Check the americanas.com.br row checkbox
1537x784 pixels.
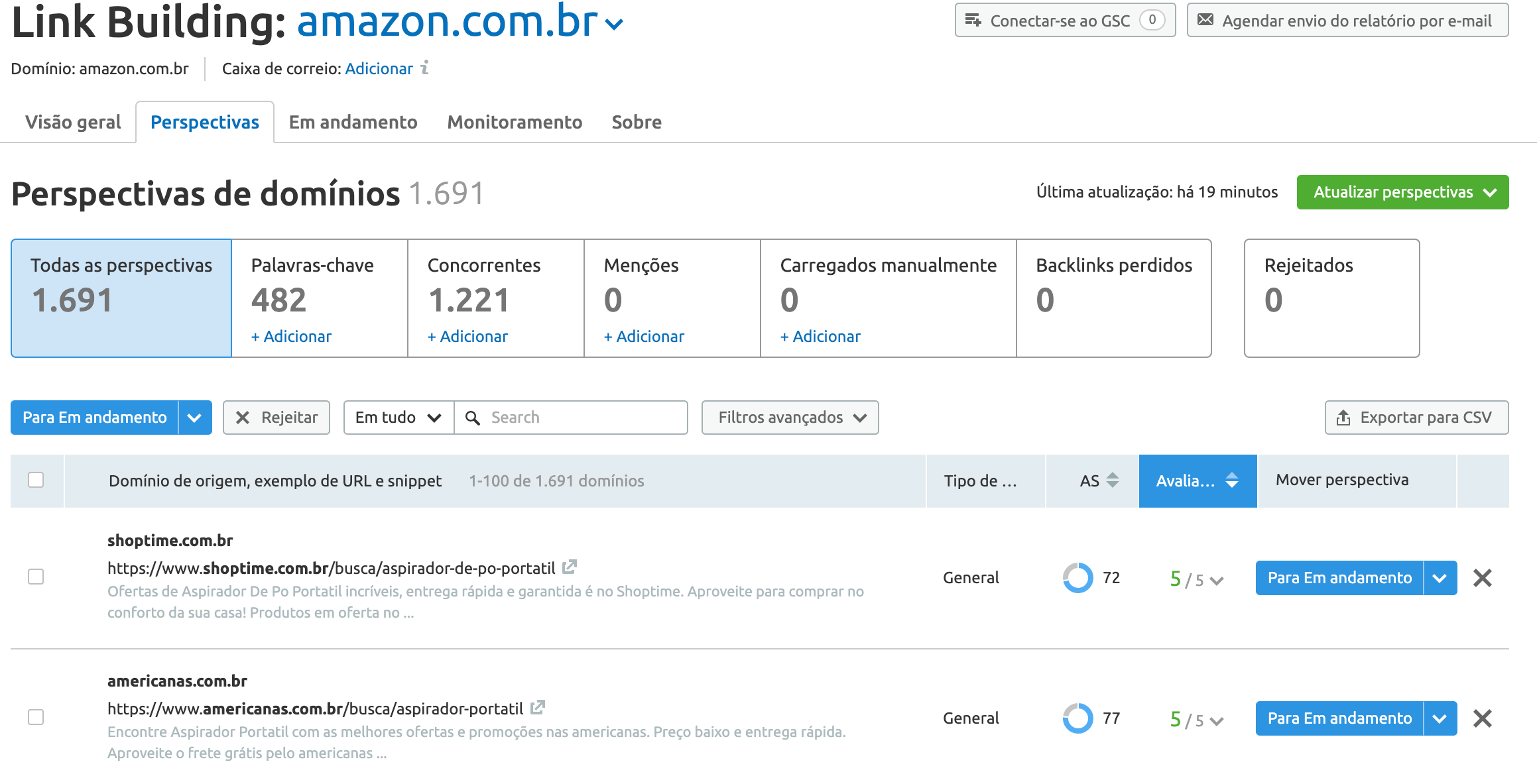36,718
